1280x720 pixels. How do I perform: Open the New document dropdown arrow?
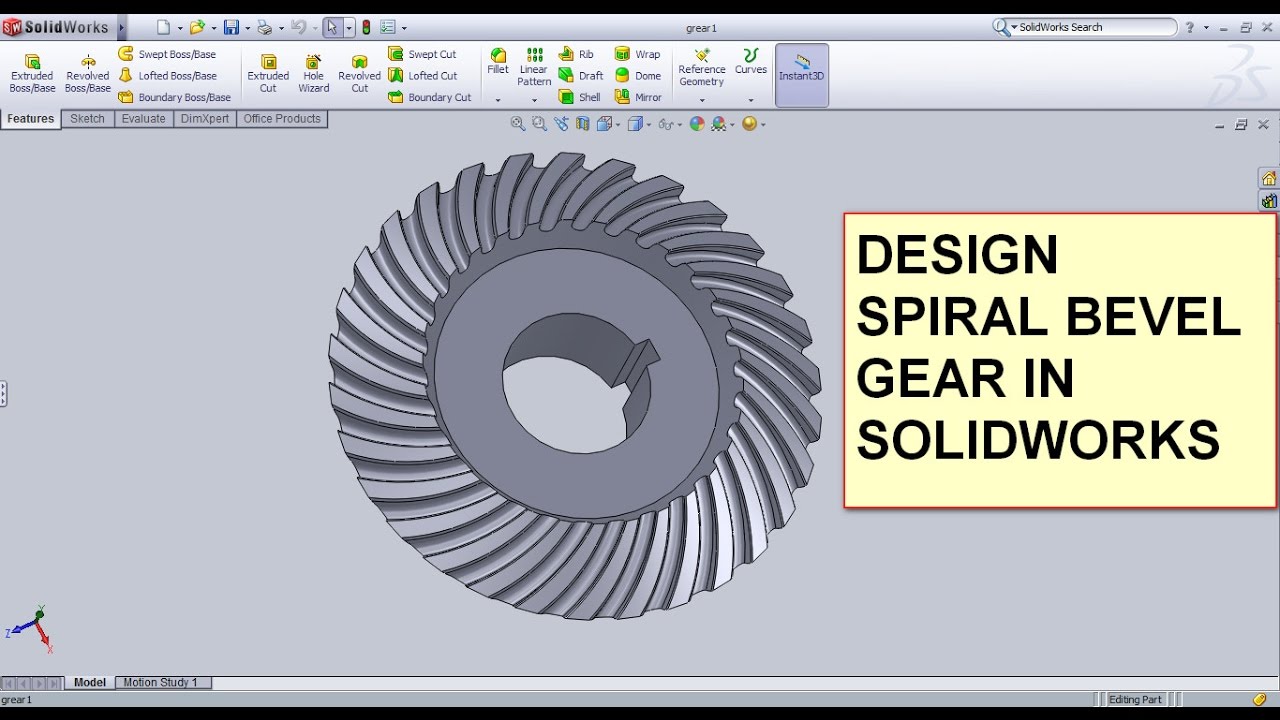click(x=180, y=28)
